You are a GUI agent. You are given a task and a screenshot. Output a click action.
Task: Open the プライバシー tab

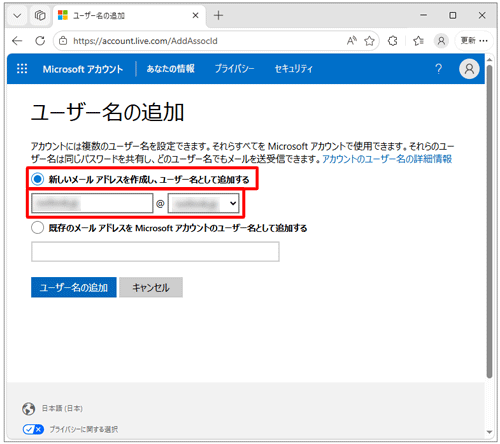[x=234, y=69]
